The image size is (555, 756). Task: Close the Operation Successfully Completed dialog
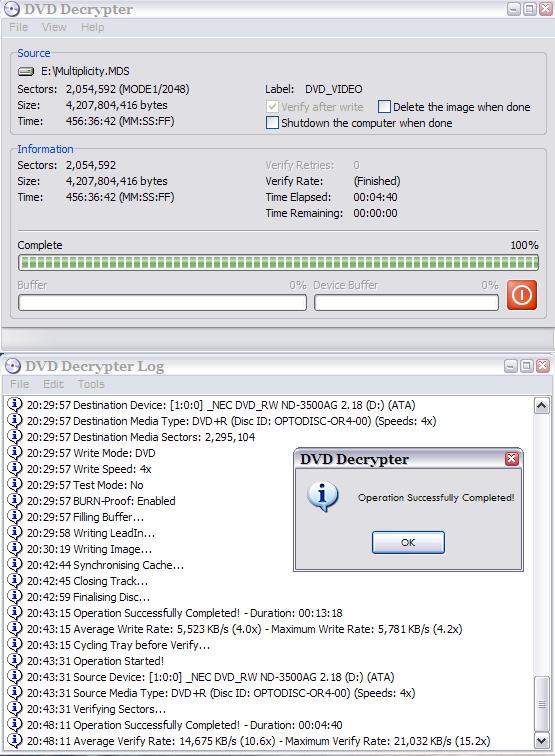(x=512, y=459)
